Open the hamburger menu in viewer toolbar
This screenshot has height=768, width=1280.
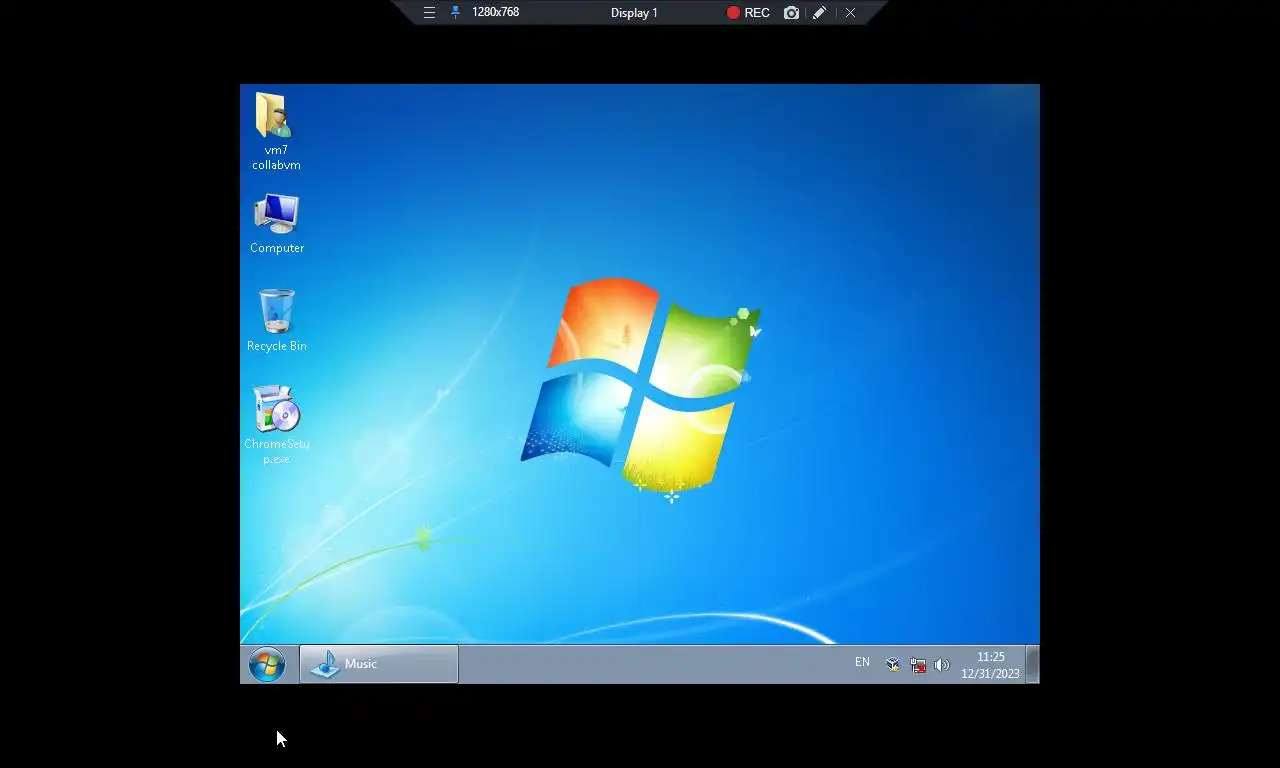[x=429, y=13]
